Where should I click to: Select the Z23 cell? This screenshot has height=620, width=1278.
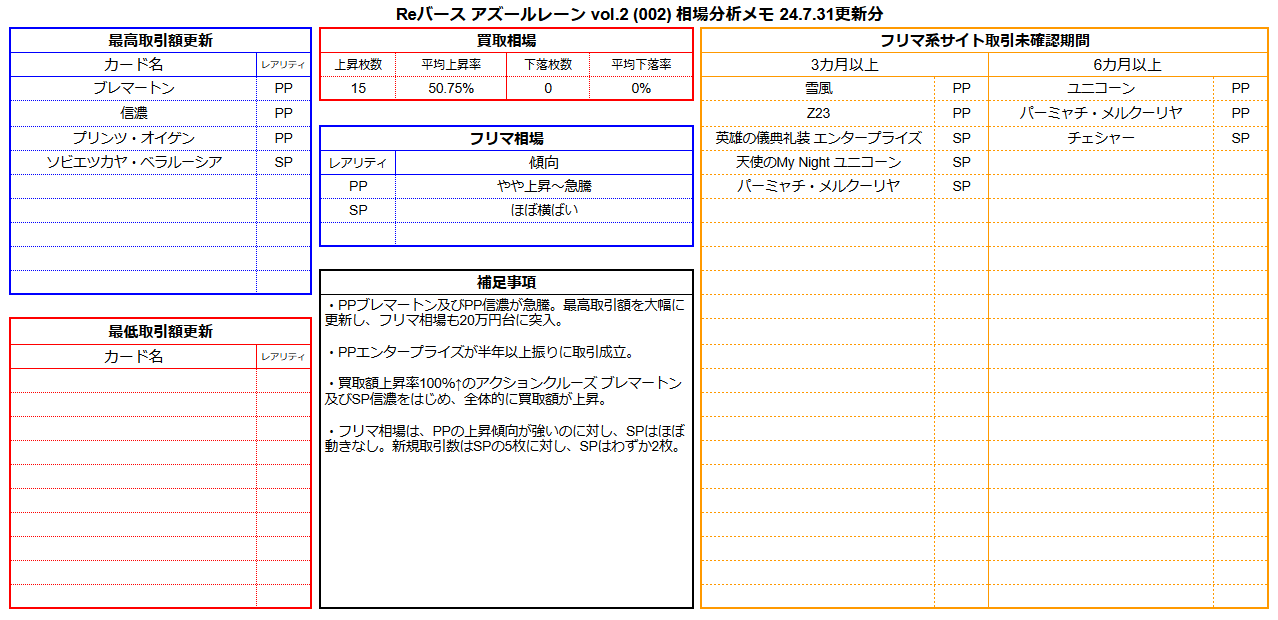click(x=818, y=113)
